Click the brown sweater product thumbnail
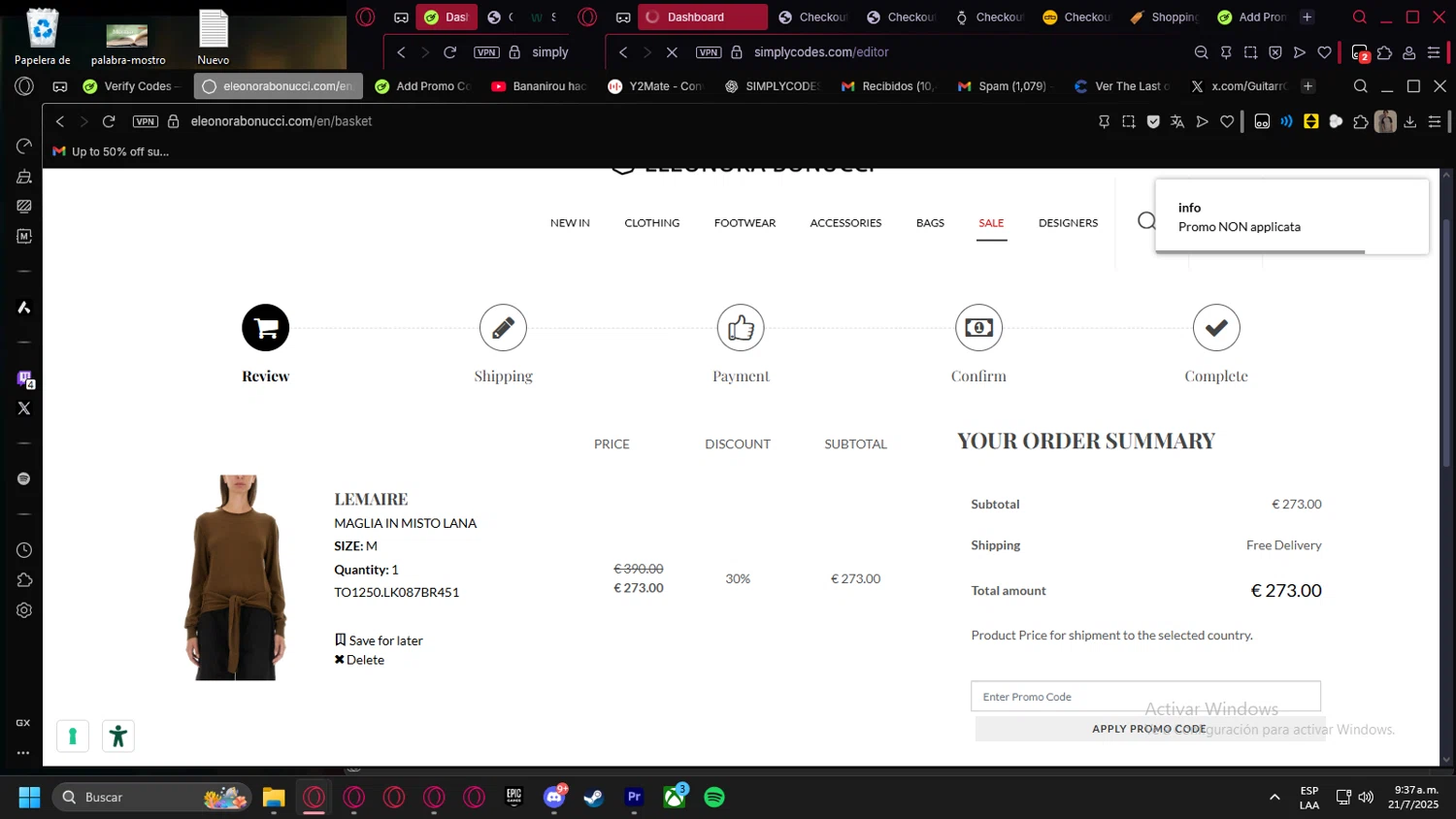This screenshot has width=1456, height=819. tap(236, 577)
